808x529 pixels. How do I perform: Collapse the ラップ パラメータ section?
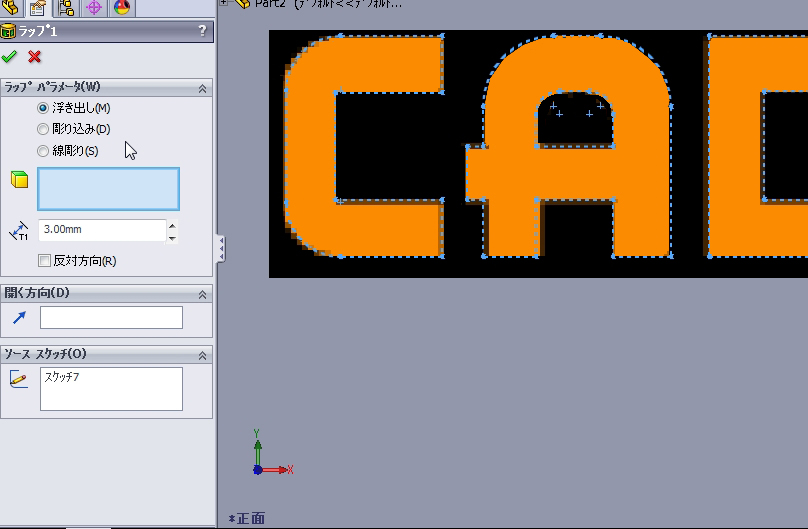[x=203, y=88]
